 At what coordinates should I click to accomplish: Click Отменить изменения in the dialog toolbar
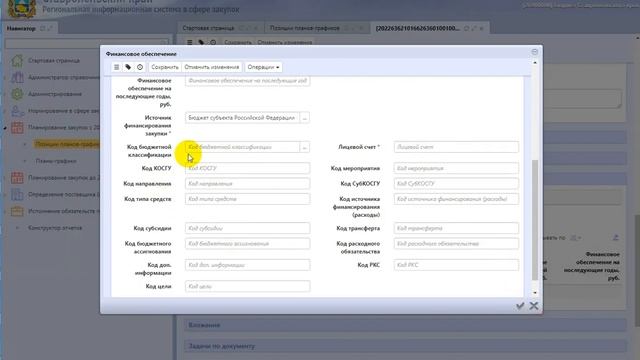(x=212, y=67)
